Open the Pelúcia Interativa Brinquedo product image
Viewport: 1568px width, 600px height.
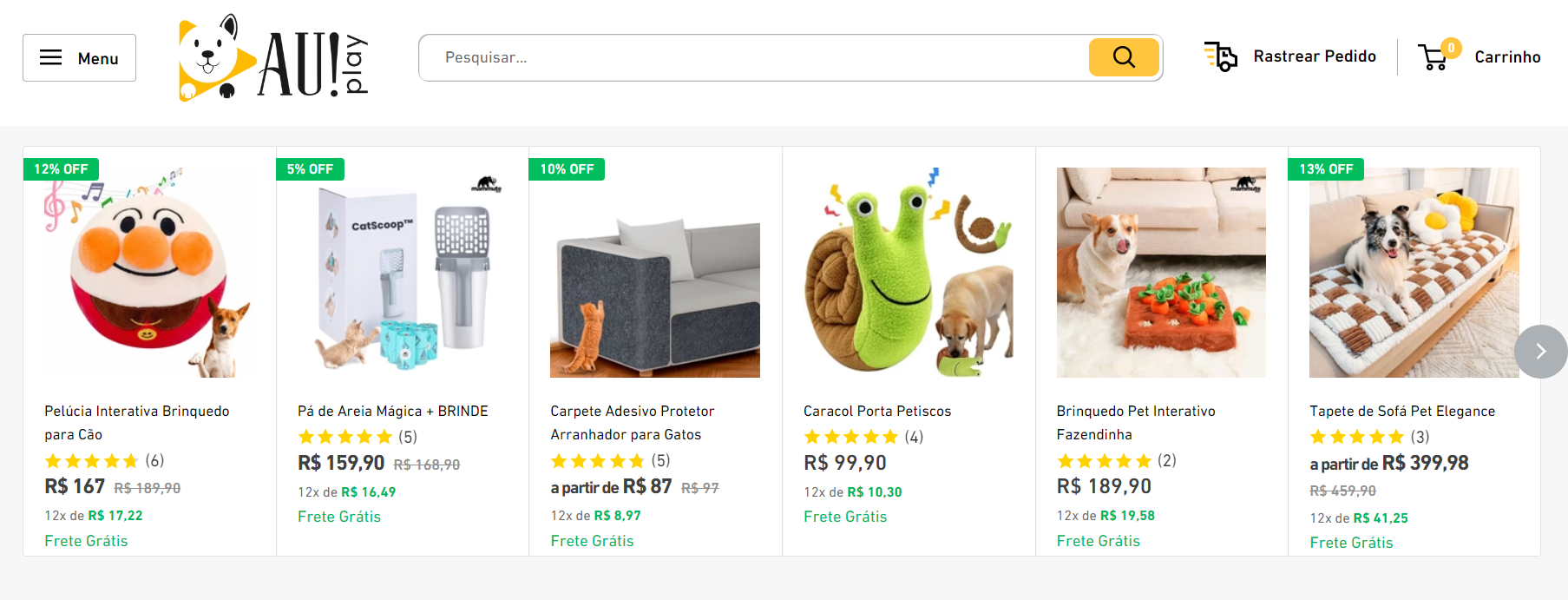[x=148, y=273]
